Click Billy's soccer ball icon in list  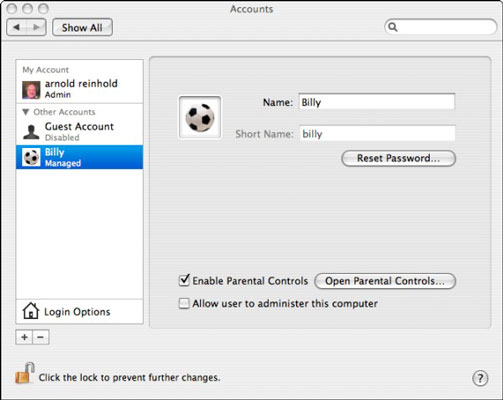[x=31, y=157]
